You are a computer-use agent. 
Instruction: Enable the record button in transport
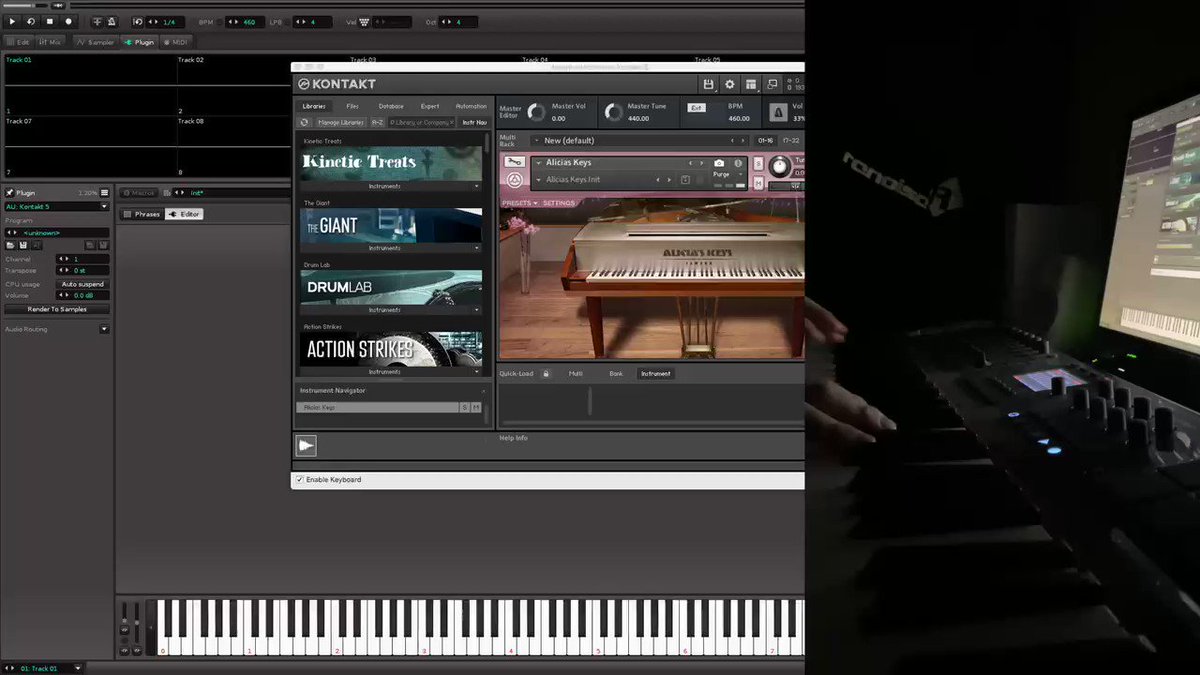(69, 21)
